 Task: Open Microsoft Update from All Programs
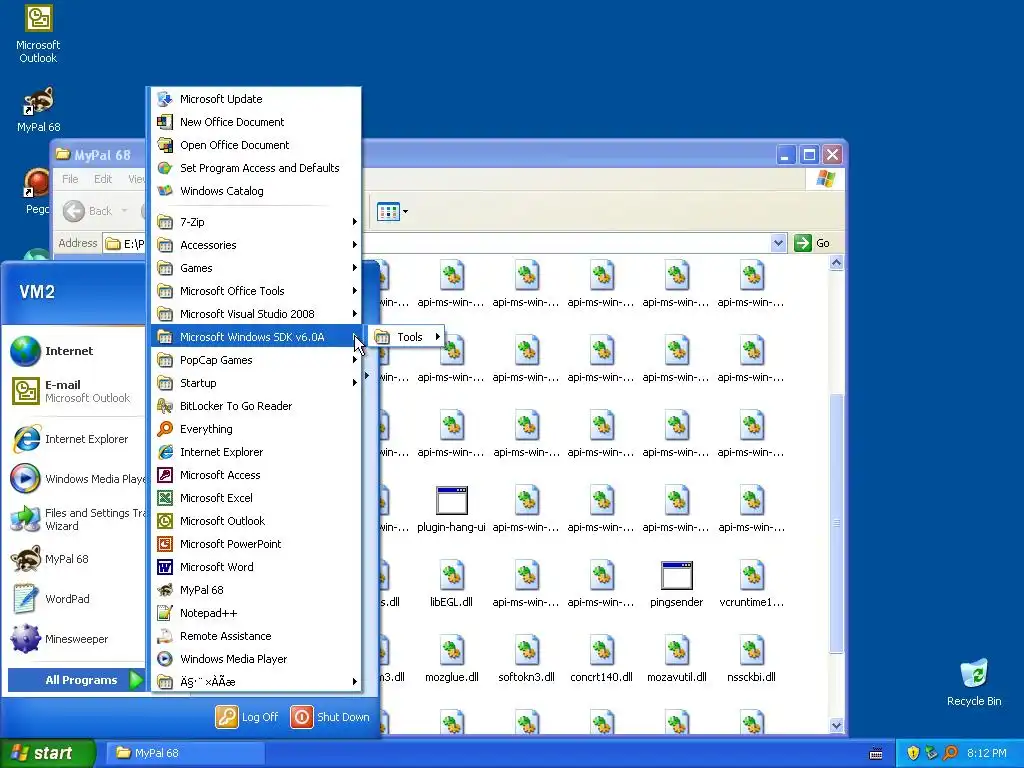tap(256, 99)
